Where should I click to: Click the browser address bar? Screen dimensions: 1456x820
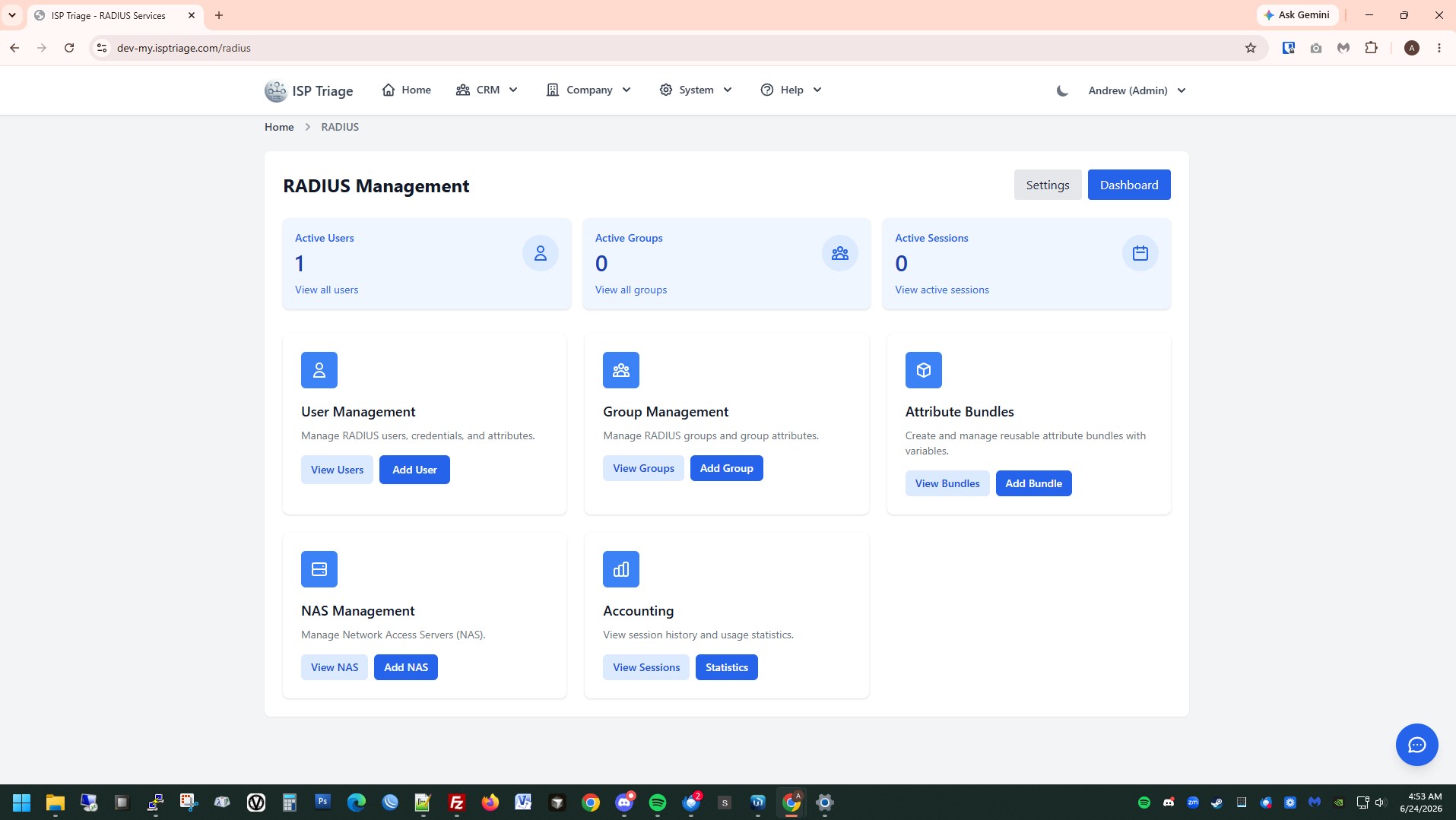677,48
